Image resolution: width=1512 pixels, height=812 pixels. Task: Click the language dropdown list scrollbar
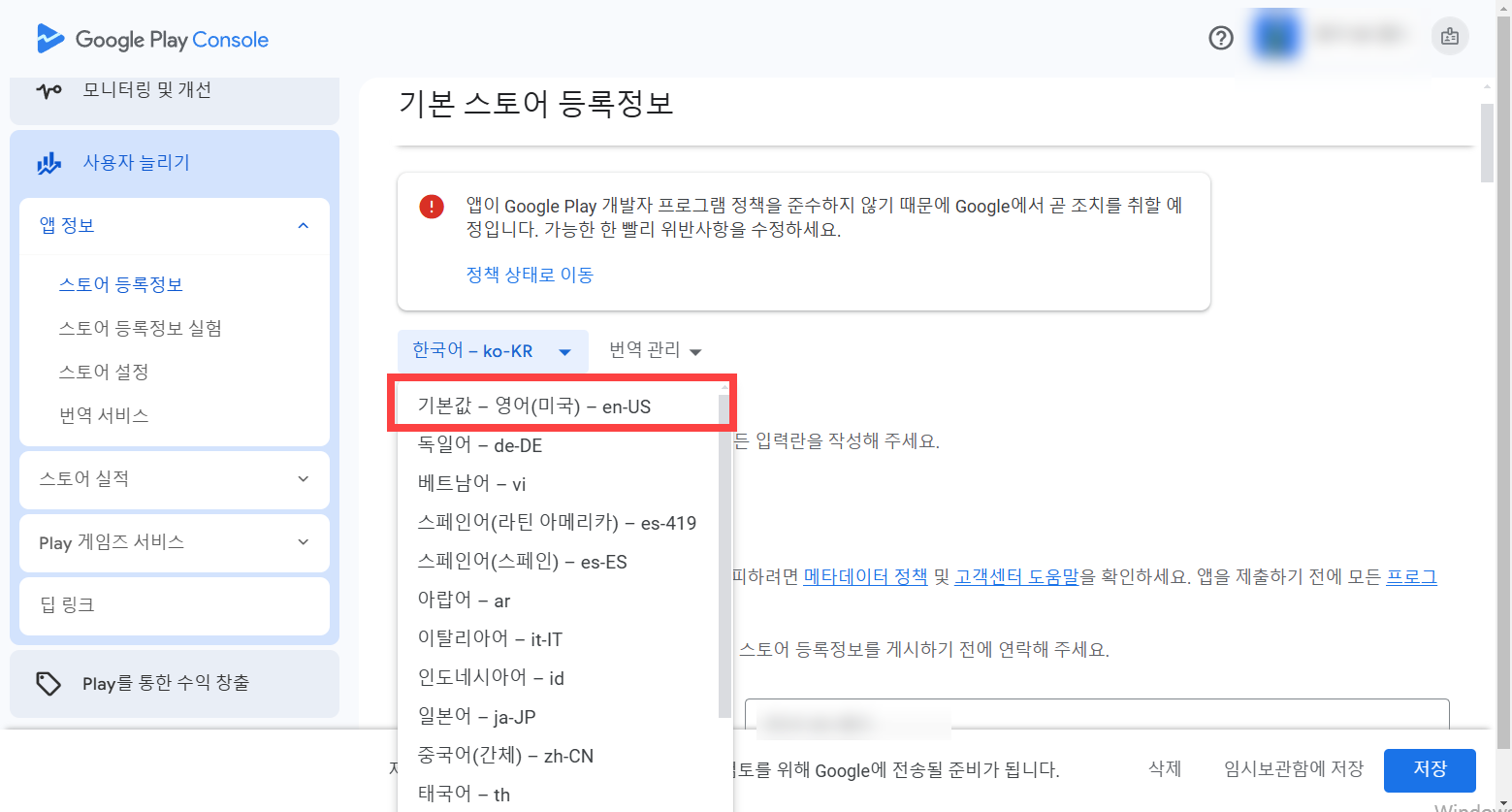pos(724,556)
